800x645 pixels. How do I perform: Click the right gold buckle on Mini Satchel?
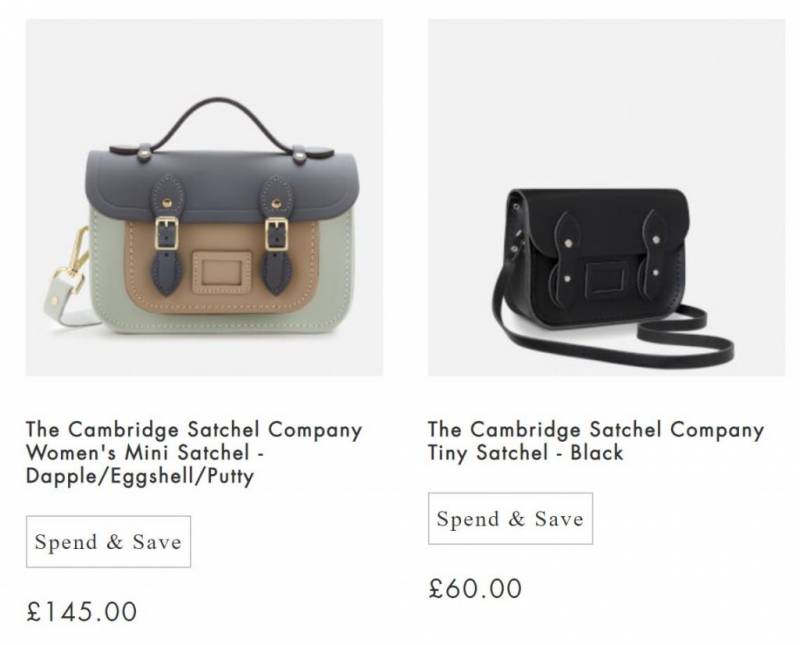[274, 235]
